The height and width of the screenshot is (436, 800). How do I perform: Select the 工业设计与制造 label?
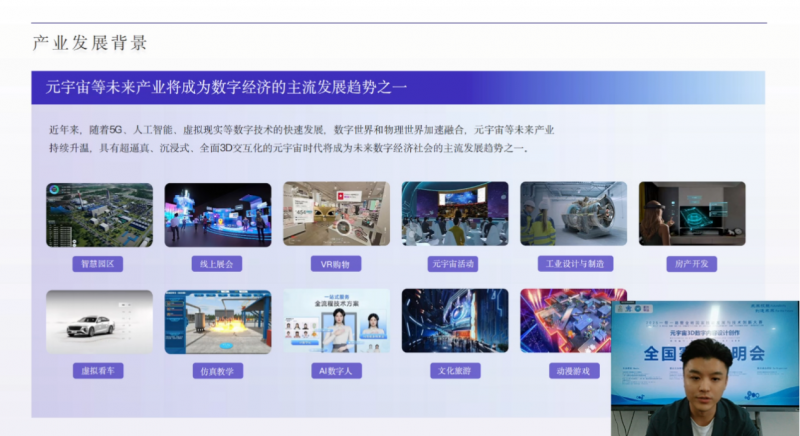(573, 264)
